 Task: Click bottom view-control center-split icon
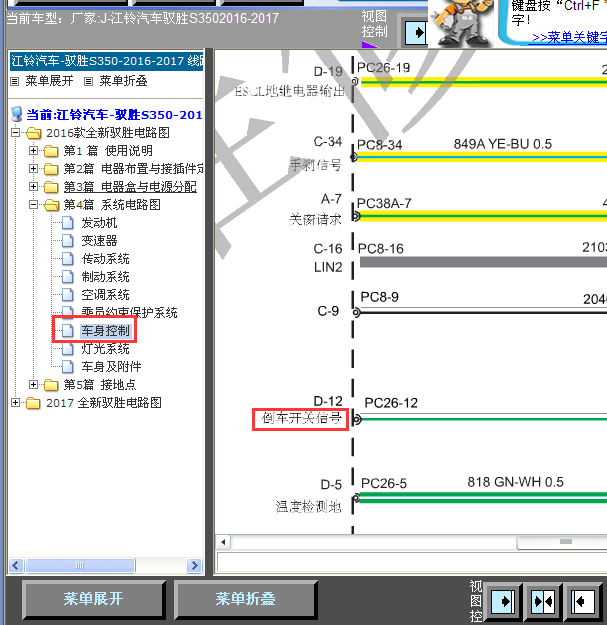[543, 601]
